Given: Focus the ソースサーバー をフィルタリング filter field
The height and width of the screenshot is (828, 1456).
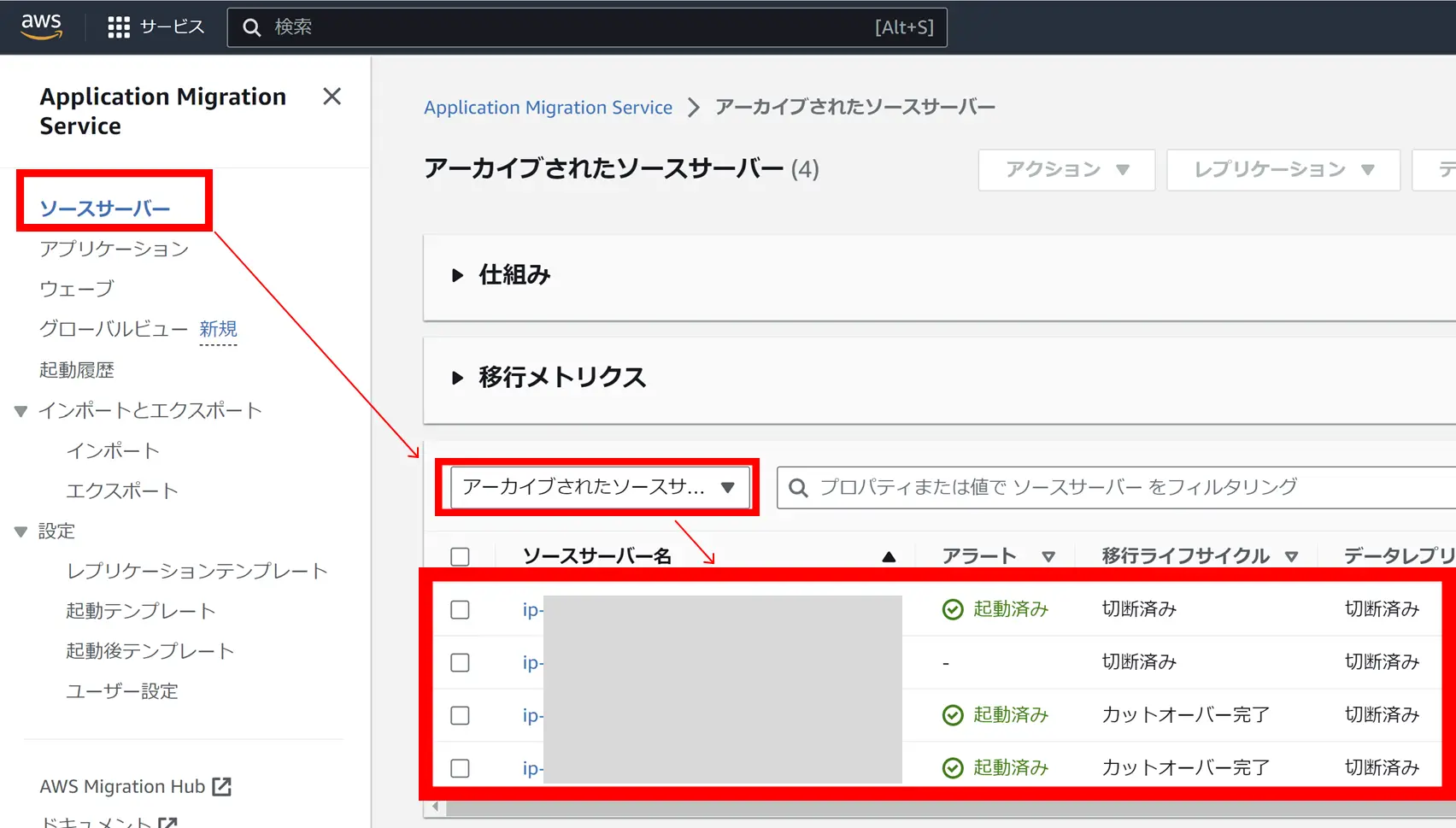Looking at the screenshot, I should point(1116,487).
